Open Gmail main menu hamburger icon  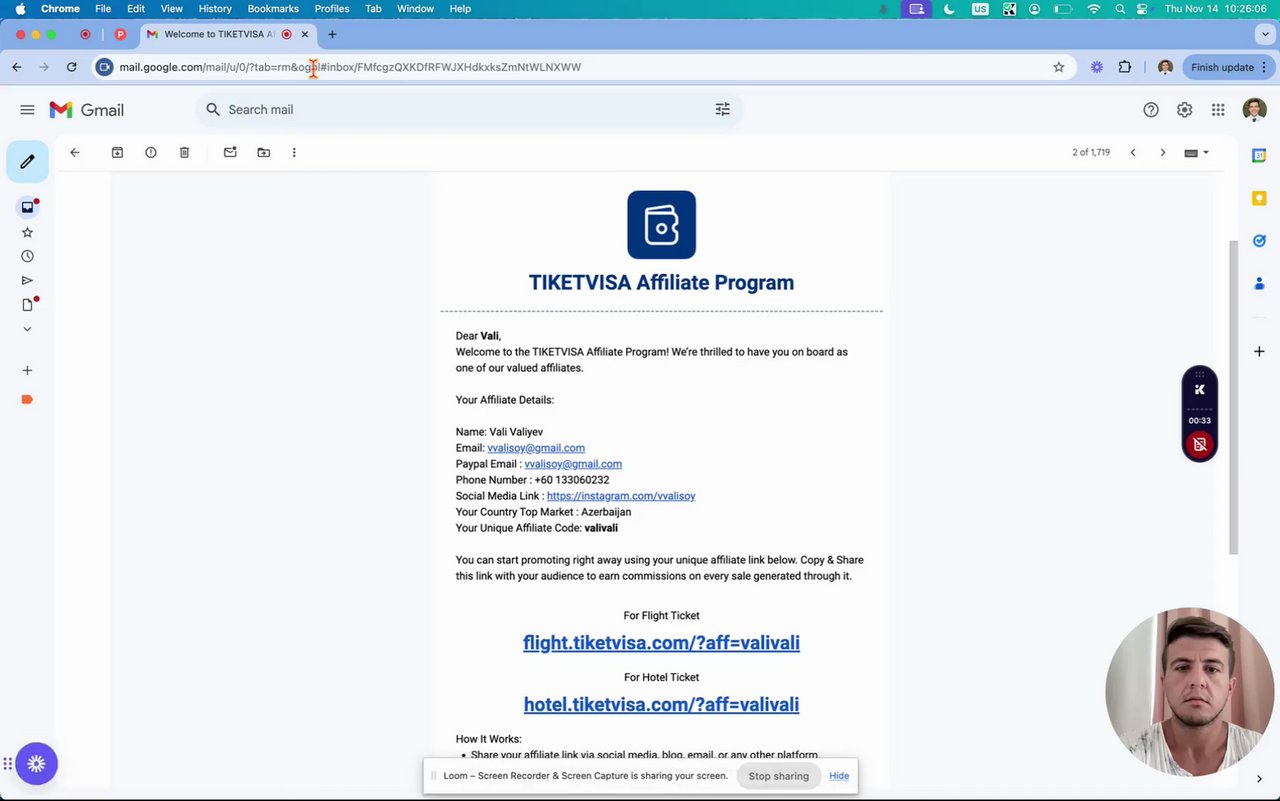27,110
